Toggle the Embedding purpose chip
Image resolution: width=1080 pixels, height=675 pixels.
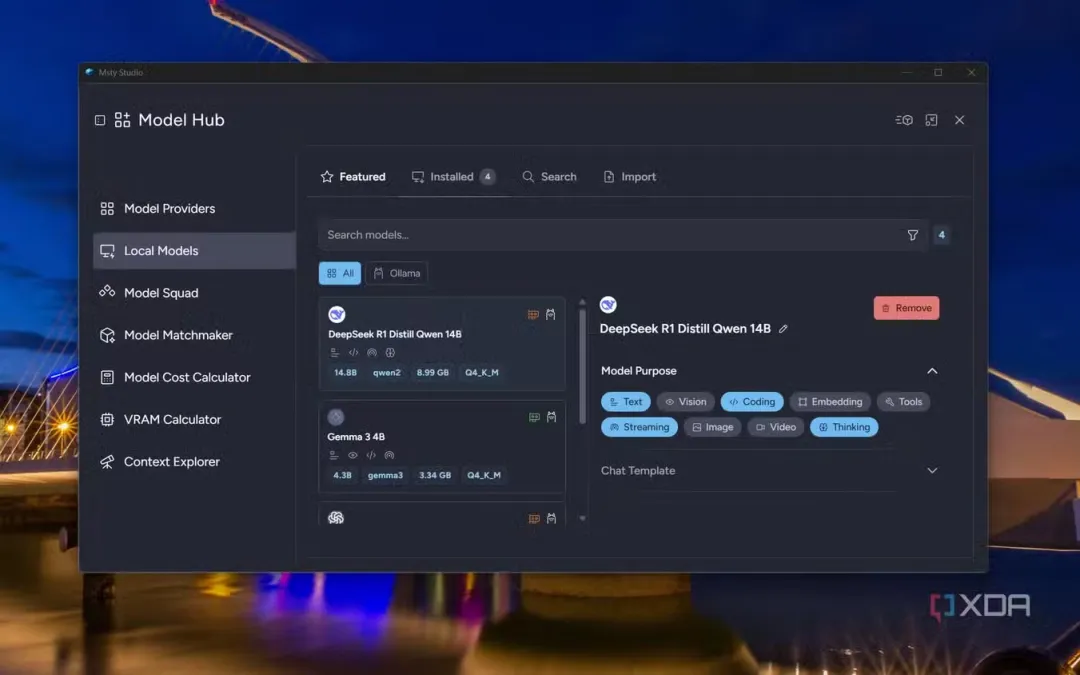click(x=830, y=402)
